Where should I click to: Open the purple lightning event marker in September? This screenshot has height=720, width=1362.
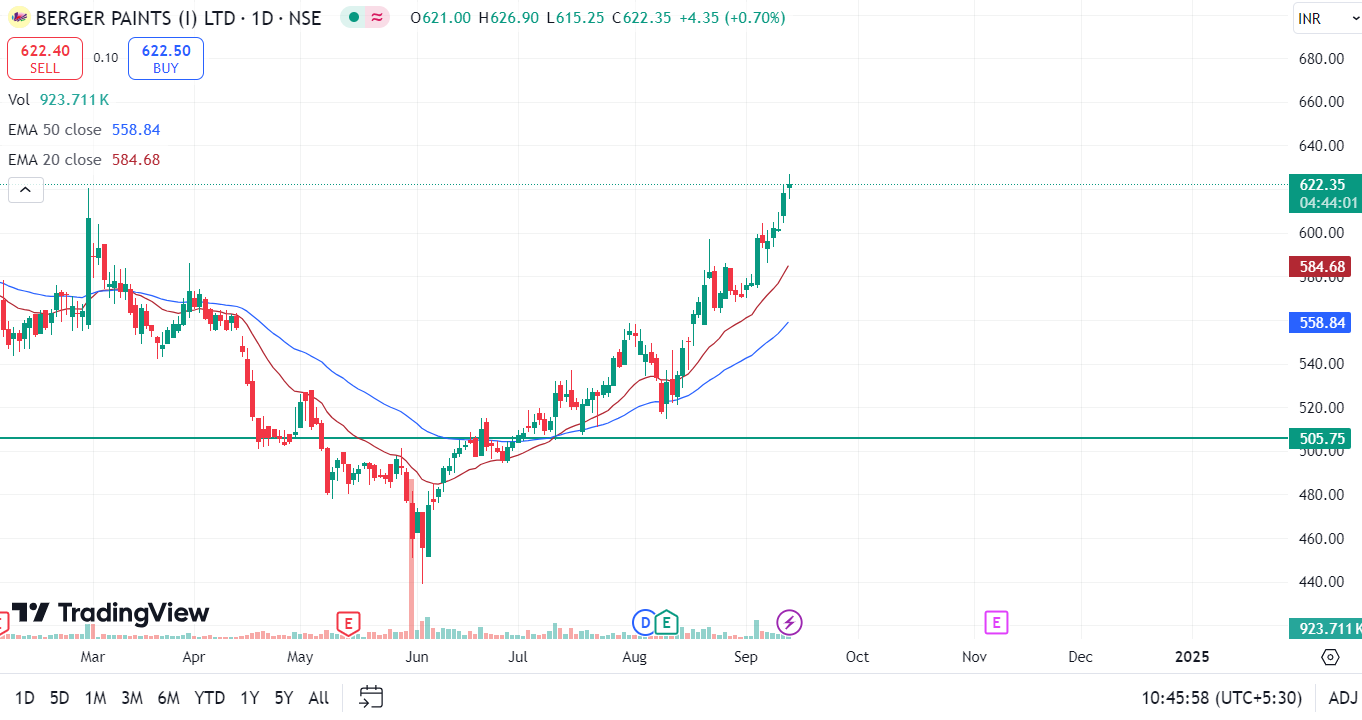789,623
